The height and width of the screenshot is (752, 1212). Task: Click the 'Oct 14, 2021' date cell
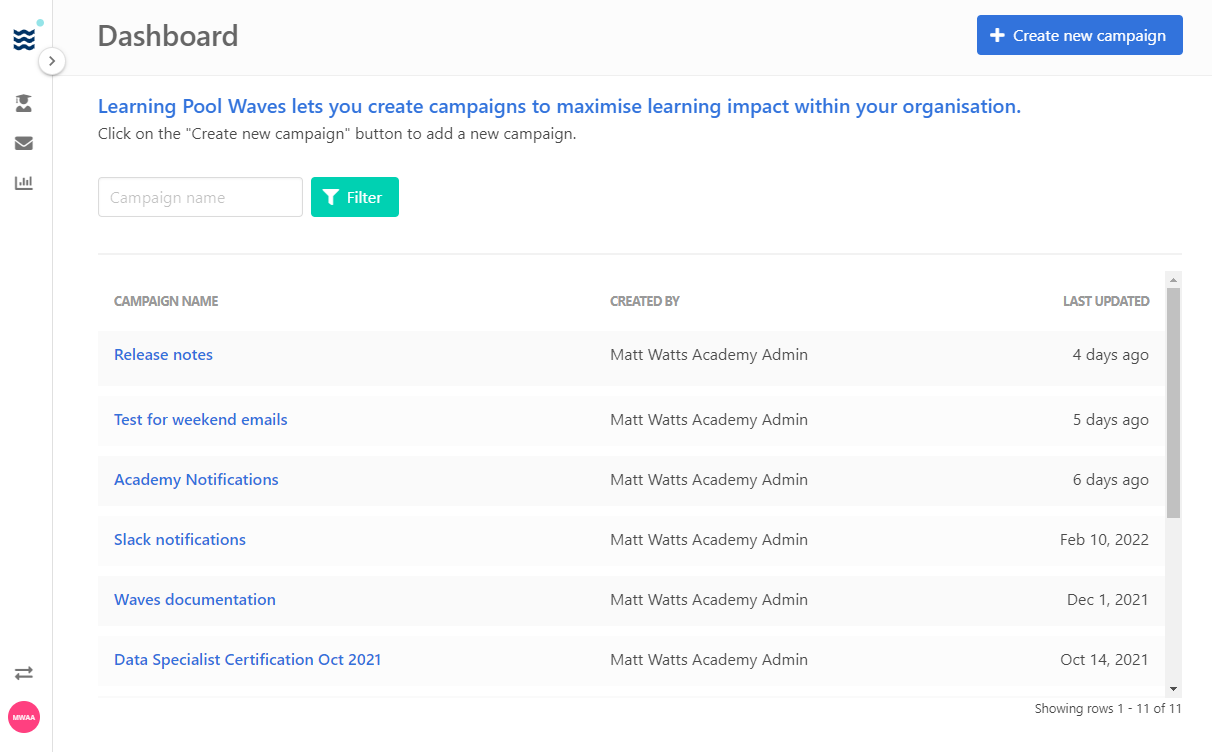(x=1104, y=659)
